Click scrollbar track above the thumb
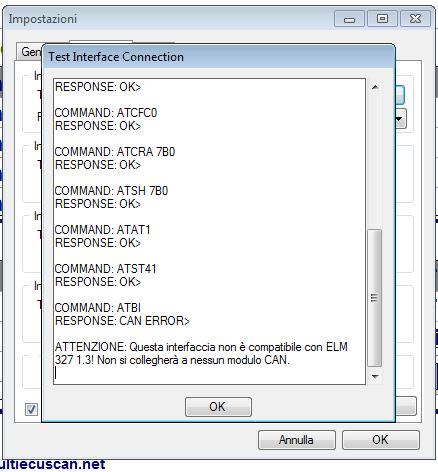 [x=375, y=162]
